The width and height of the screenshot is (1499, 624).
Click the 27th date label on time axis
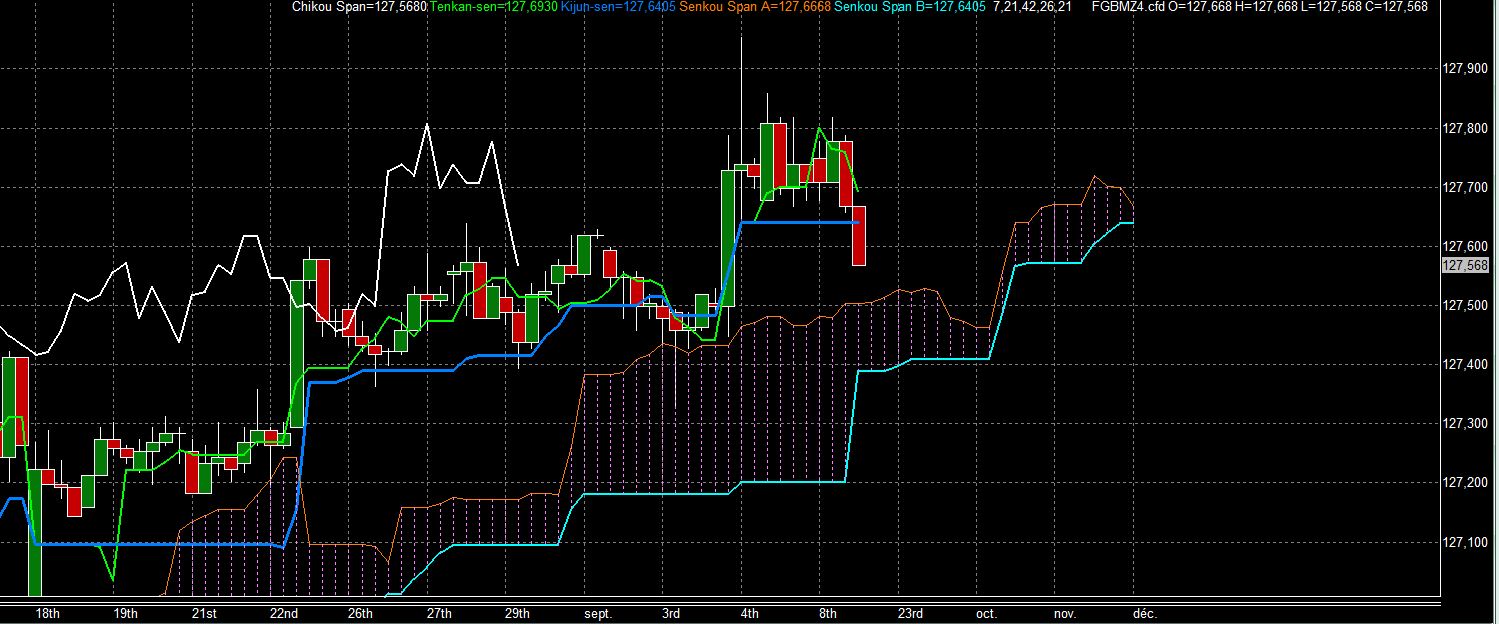click(438, 613)
